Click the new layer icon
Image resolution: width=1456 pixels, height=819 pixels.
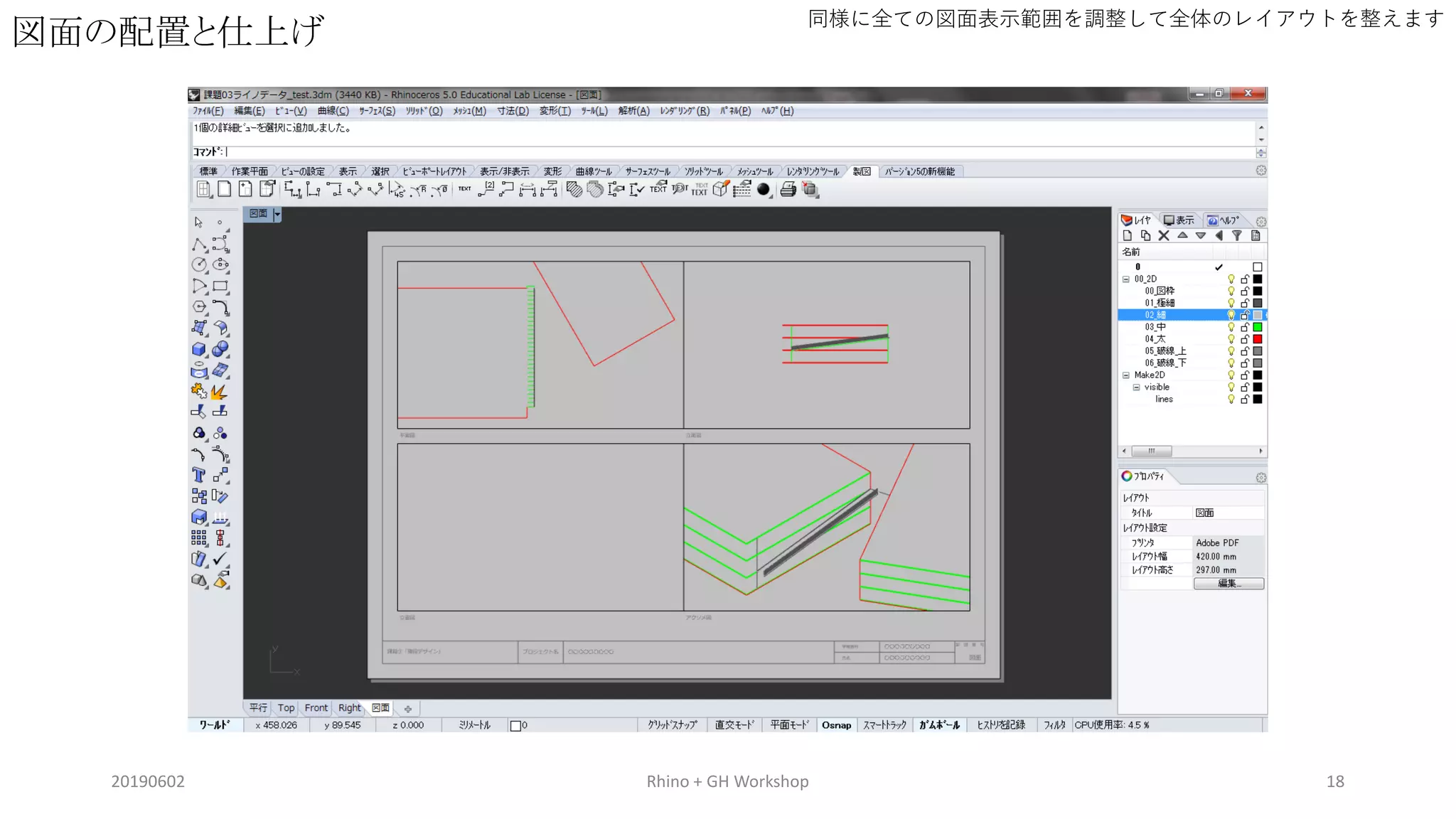pyautogui.click(x=1128, y=236)
